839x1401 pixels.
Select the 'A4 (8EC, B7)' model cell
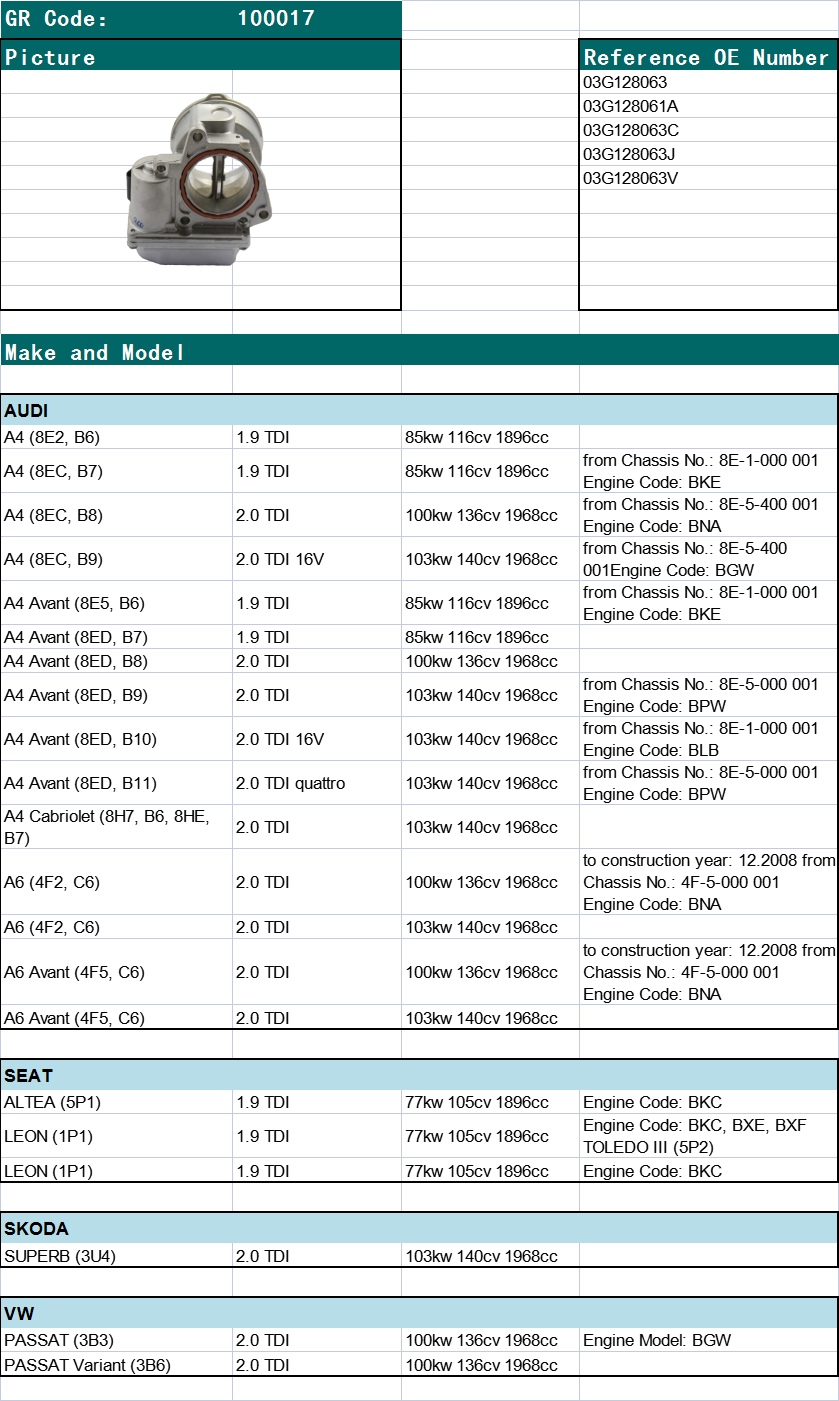pos(116,471)
